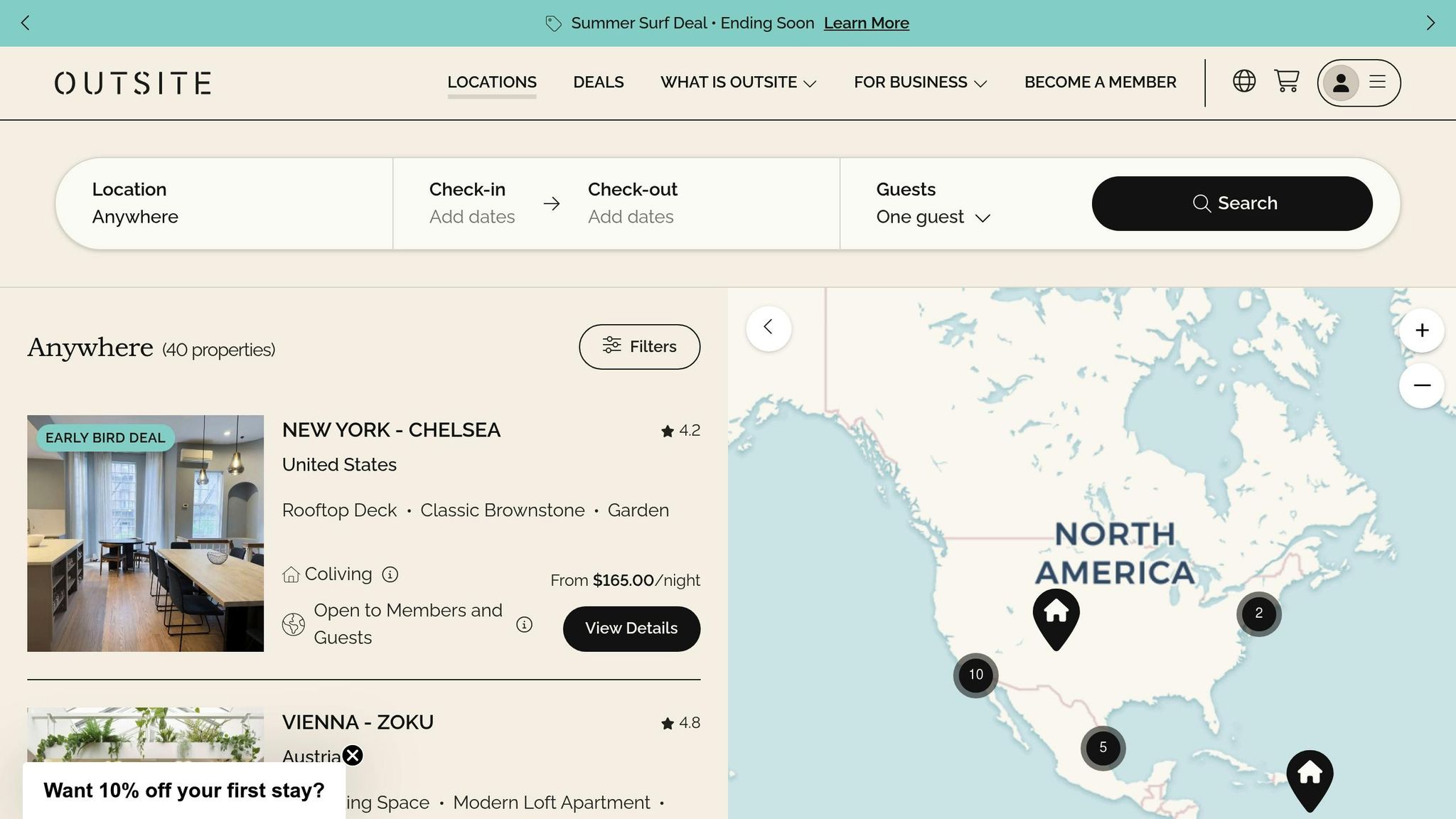Click the 4.8 star rating
This screenshot has height=819, width=1456.
680,723
